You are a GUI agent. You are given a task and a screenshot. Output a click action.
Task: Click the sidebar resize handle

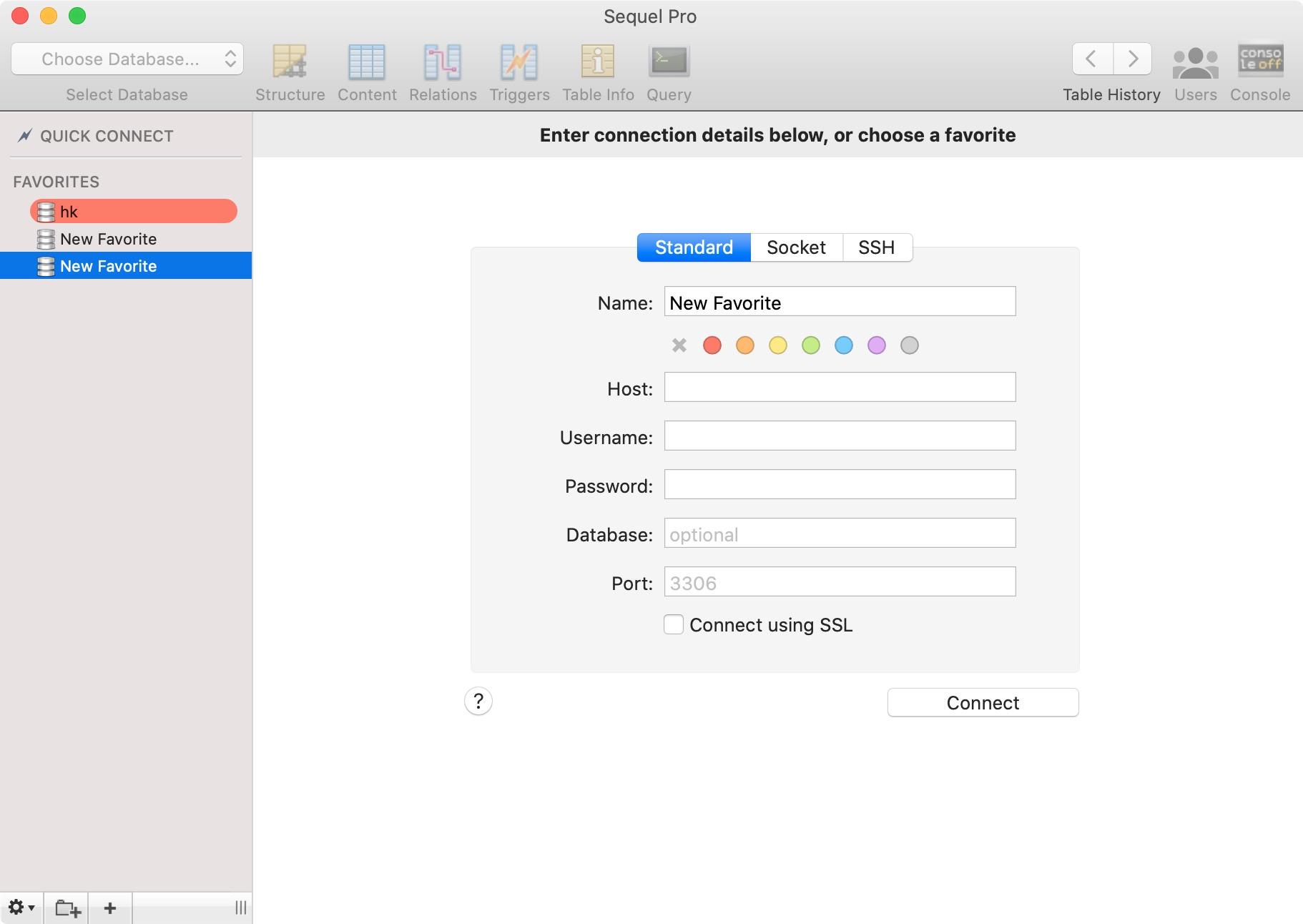(241, 908)
